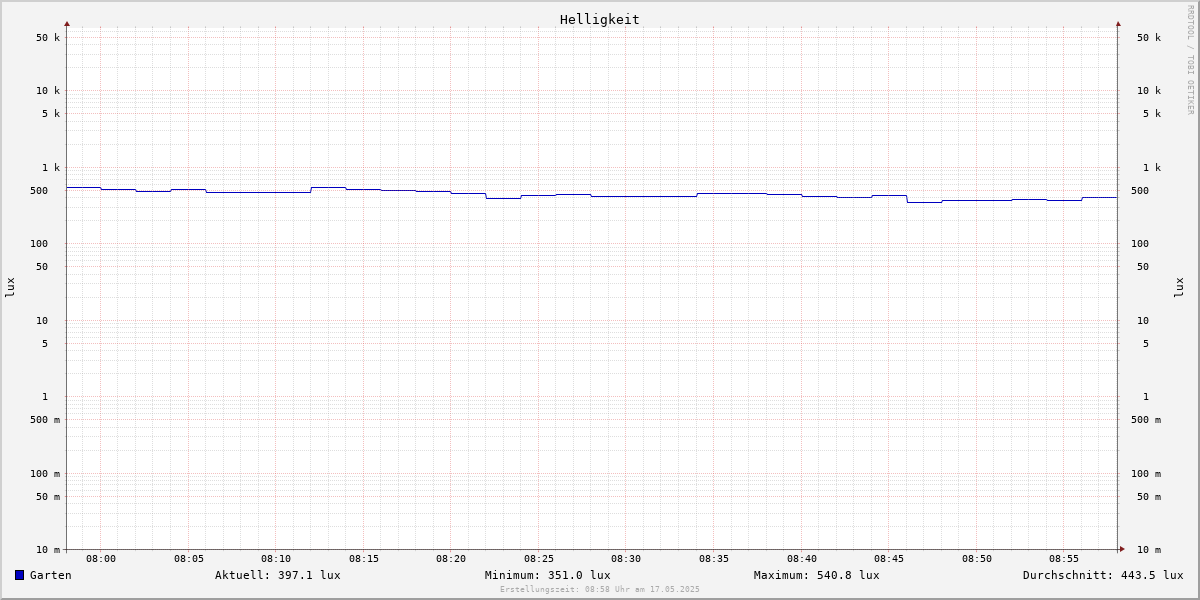Click the 08:50 time axis label
This screenshot has height=600, width=1200.
click(x=977, y=559)
